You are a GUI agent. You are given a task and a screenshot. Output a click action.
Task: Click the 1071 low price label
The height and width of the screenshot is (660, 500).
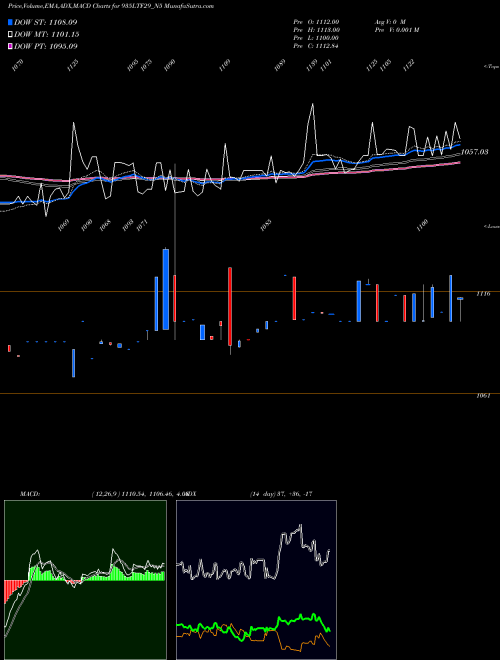pos(142,225)
